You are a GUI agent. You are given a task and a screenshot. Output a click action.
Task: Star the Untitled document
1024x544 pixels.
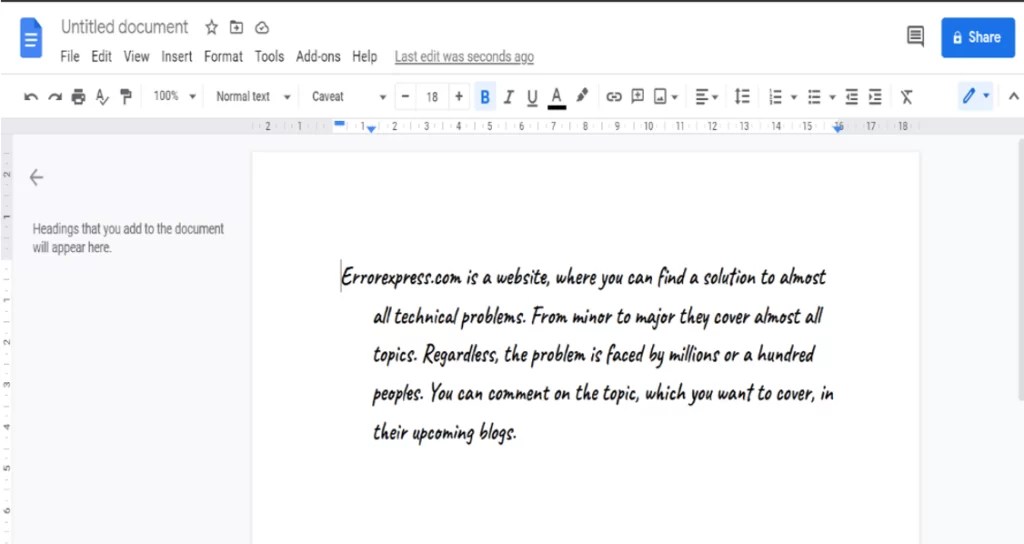pos(211,27)
